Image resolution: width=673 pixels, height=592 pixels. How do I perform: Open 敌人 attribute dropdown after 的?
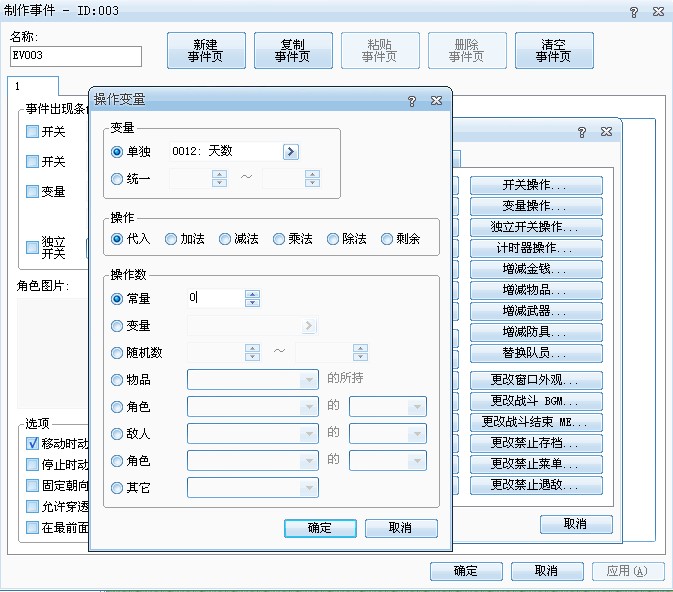388,434
